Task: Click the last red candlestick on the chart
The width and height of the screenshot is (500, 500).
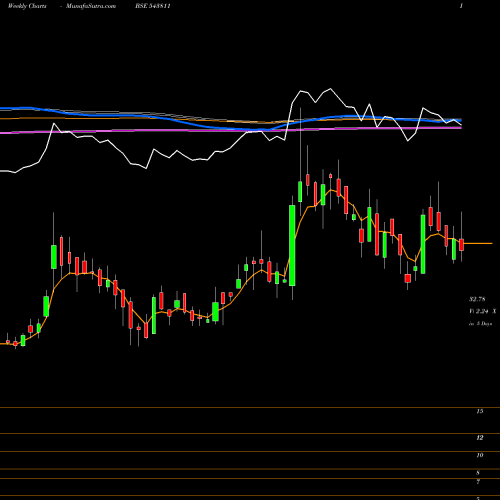Action: point(461,245)
